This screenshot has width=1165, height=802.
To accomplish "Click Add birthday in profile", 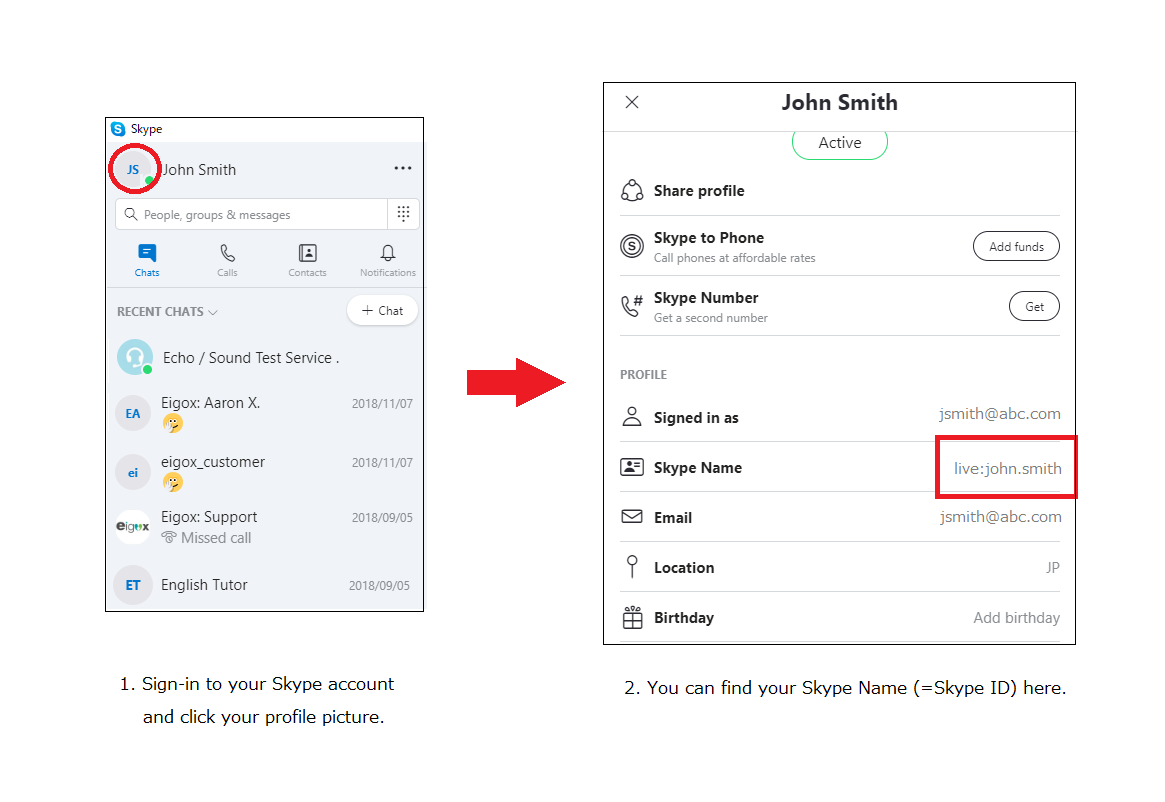I will [1016, 618].
